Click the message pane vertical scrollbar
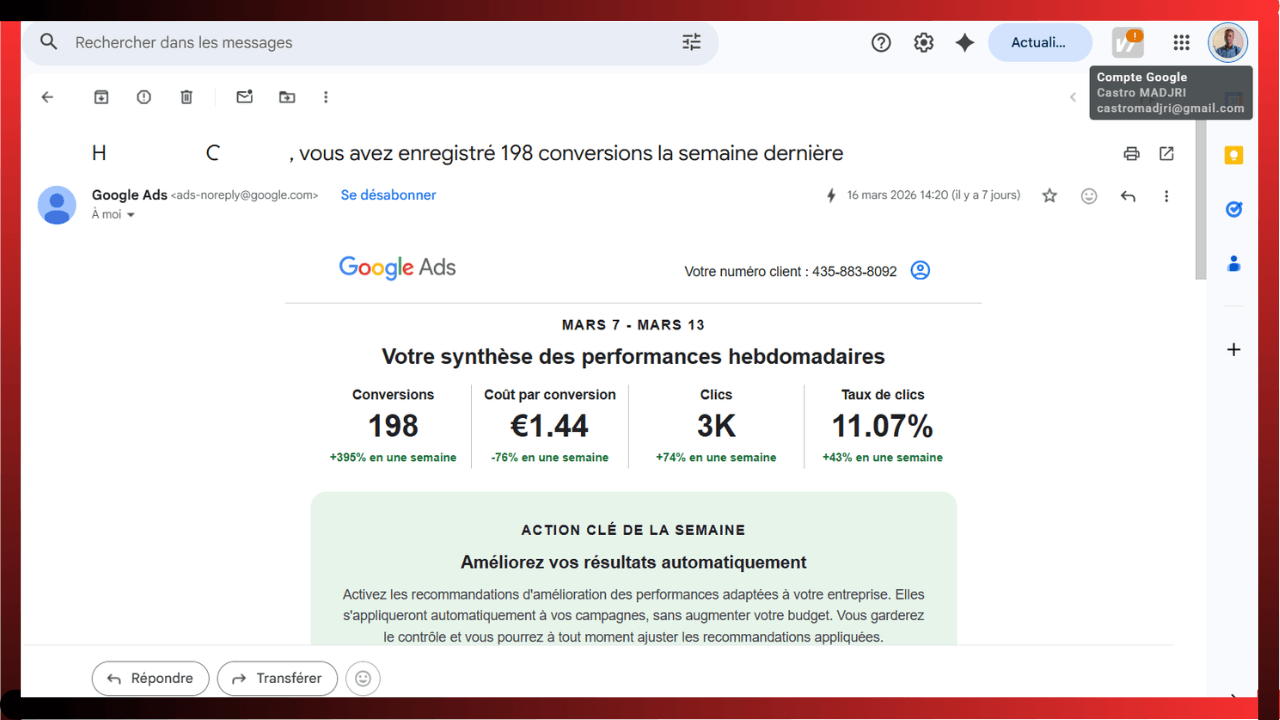1280x720 pixels. tap(1200, 200)
